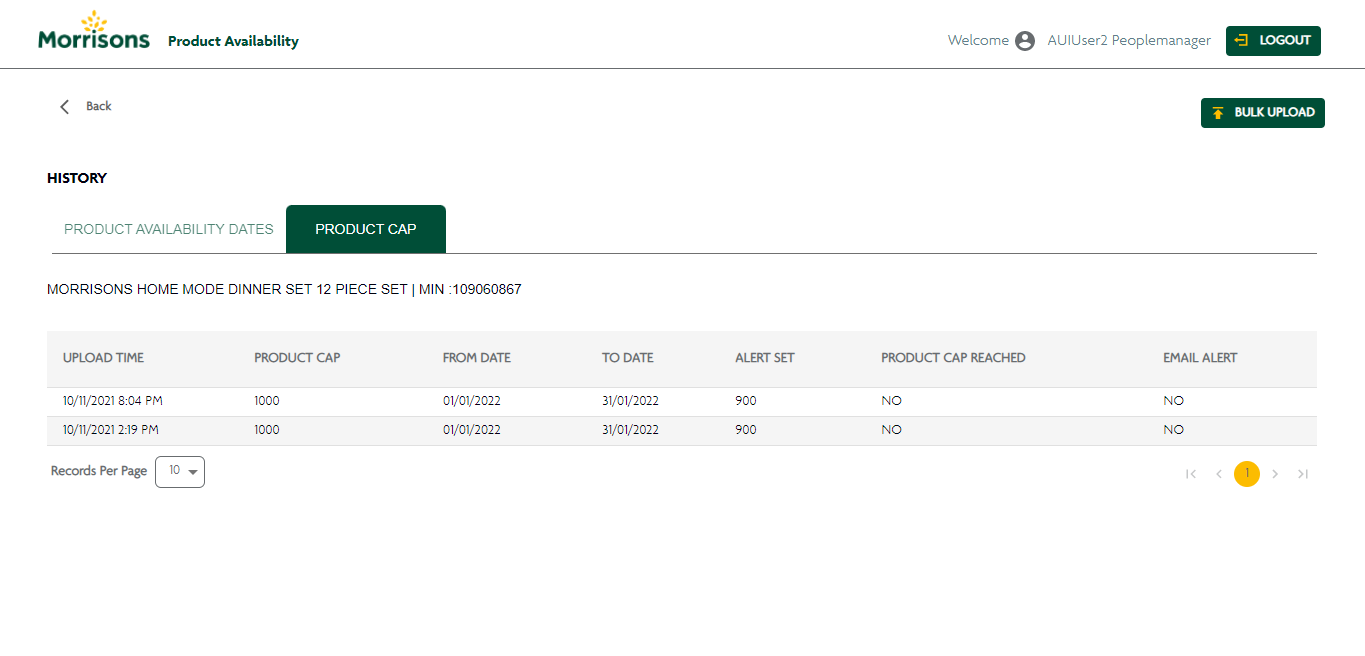Click the back chevron arrow icon
The image size is (1365, 656).
[65, 106]
